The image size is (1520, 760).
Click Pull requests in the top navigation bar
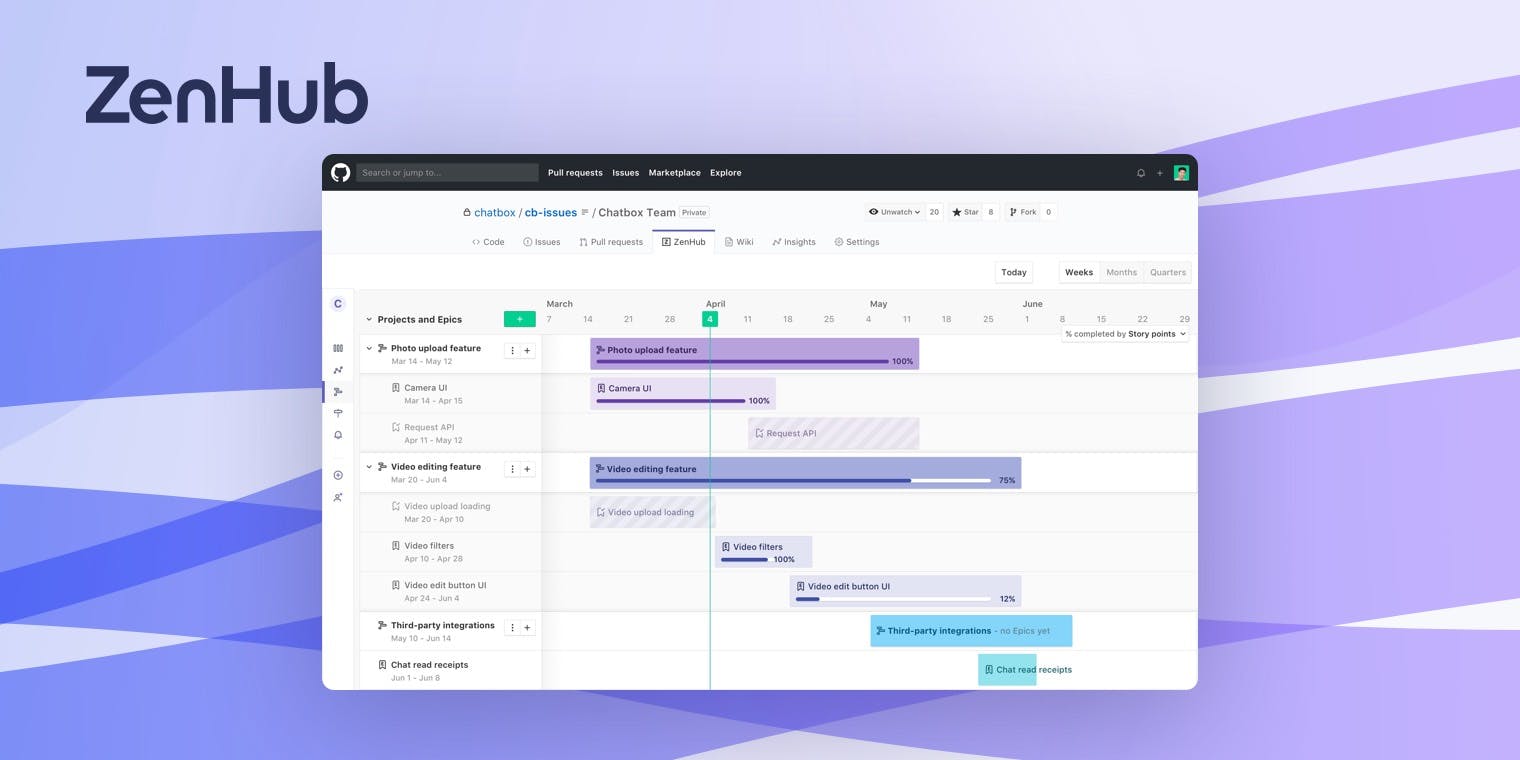[x=575, y=173]
